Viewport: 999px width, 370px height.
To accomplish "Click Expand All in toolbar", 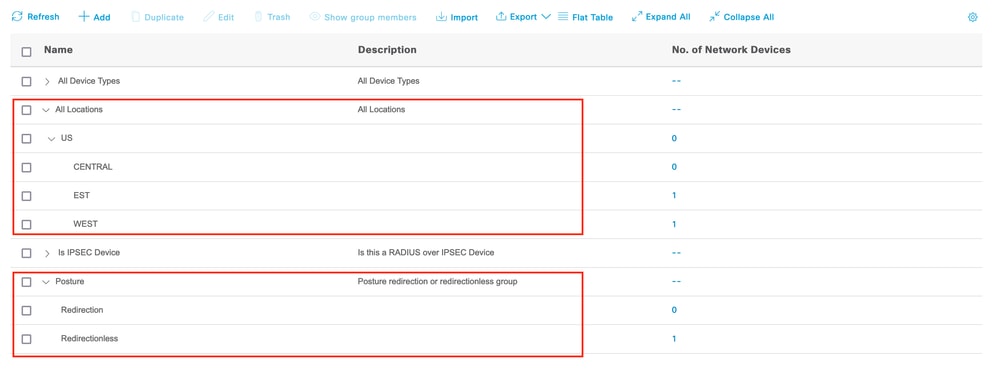I will tap(661, 17).
